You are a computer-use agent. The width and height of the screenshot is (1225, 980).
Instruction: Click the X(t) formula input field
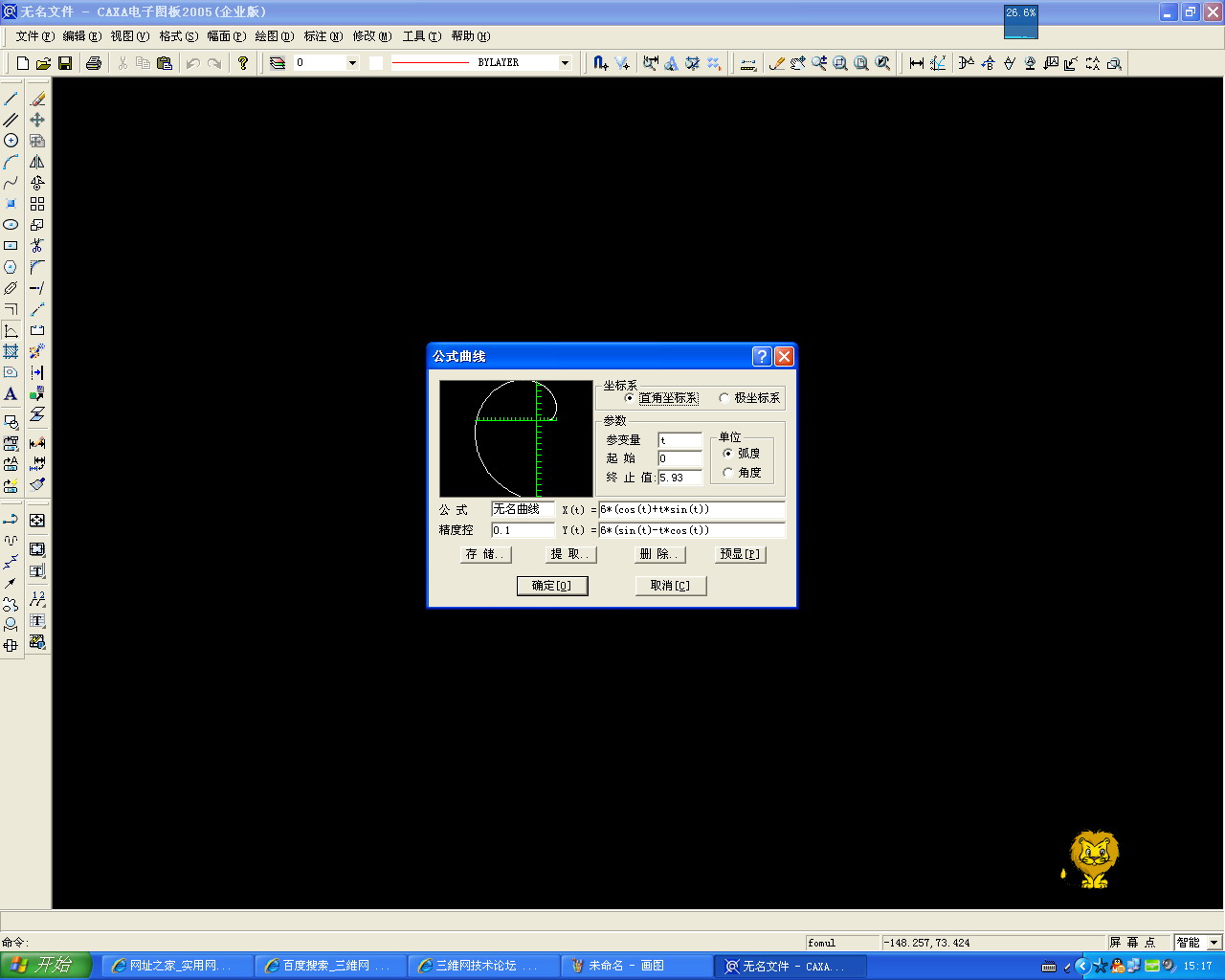(x=692, y=510)
